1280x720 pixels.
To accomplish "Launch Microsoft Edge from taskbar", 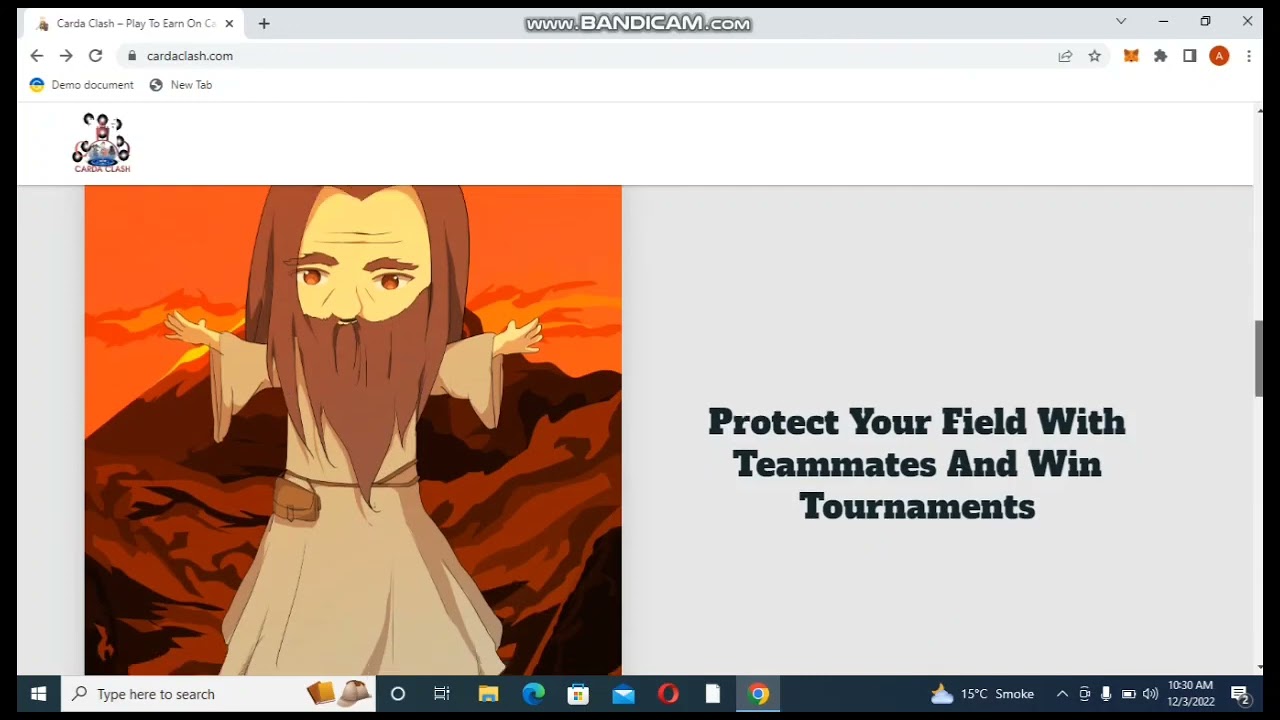I will [x=533, y=694].
